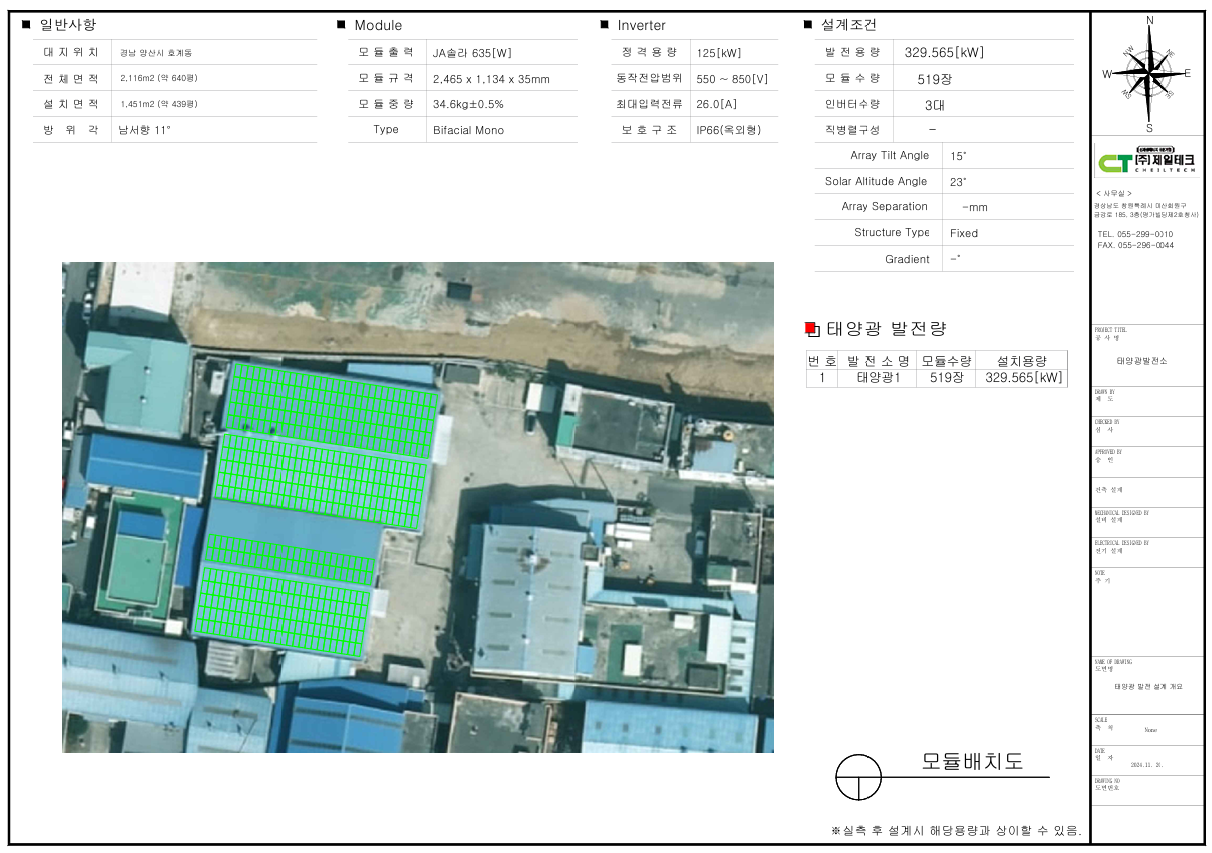The height and width of the screenshot is (853, 1212).
Task: Click the north compass rose icon
Action: pyautogui.click(x=1148, y=72)
